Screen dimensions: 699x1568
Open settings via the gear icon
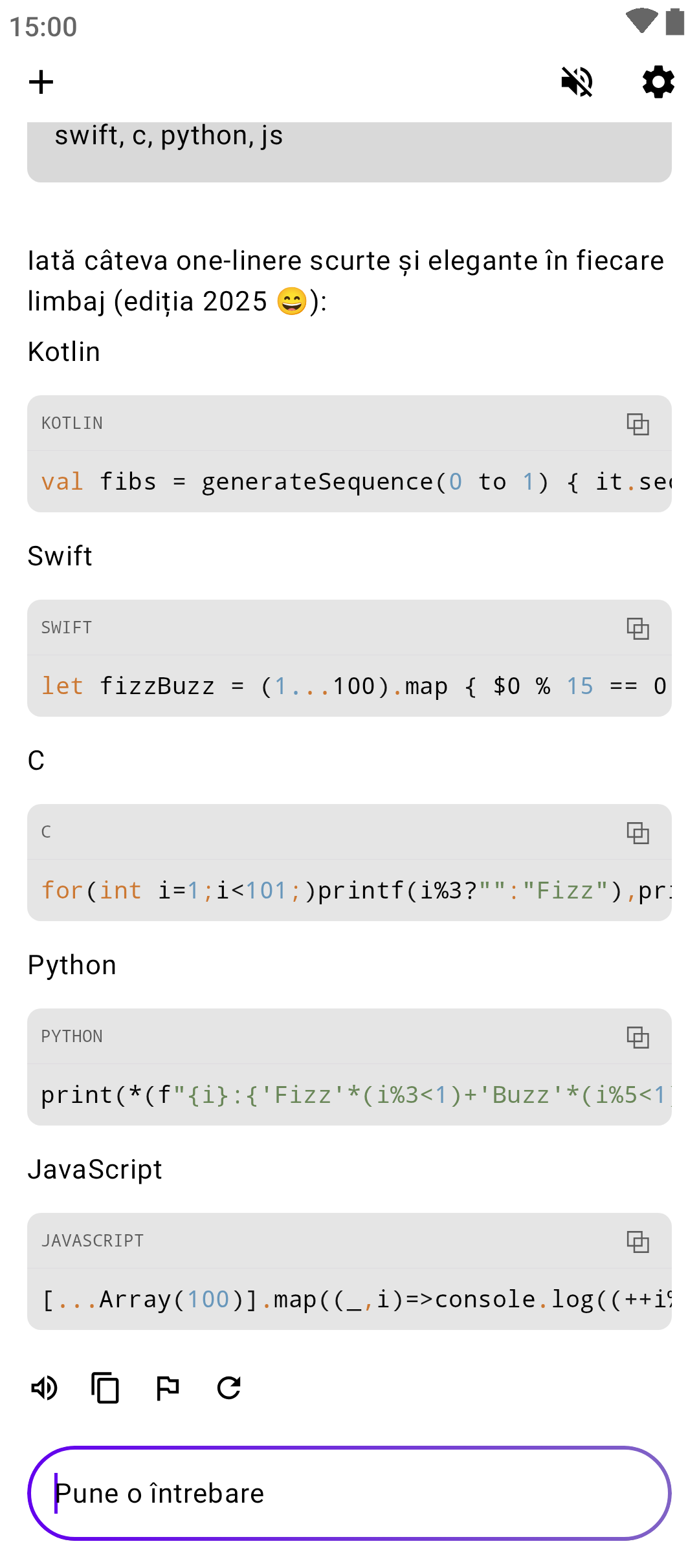click(658, 82)
